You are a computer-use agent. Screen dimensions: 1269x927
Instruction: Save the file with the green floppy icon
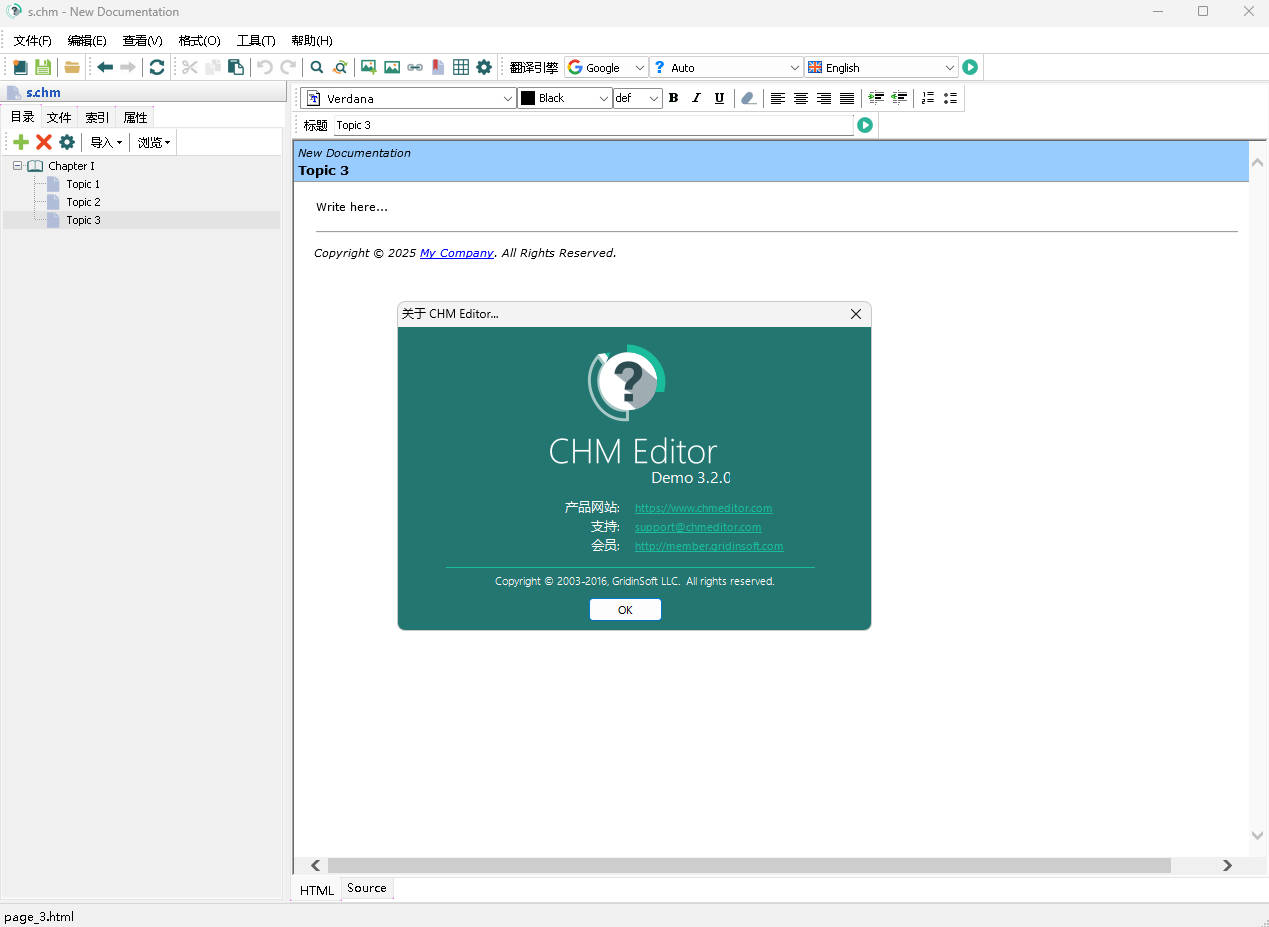click(43, 67)
